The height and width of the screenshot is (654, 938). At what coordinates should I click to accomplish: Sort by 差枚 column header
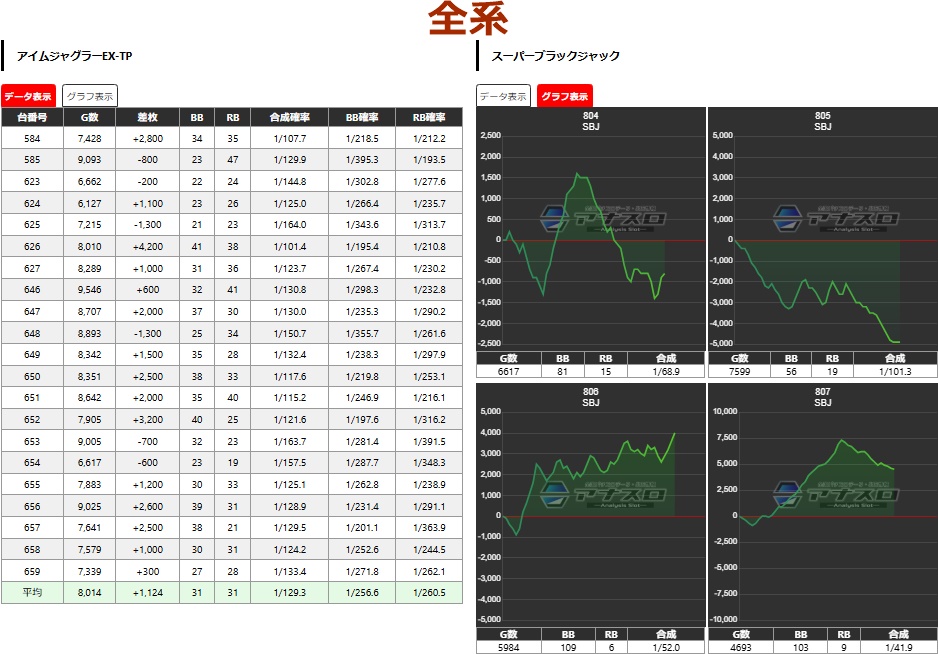tap(148, 117)
